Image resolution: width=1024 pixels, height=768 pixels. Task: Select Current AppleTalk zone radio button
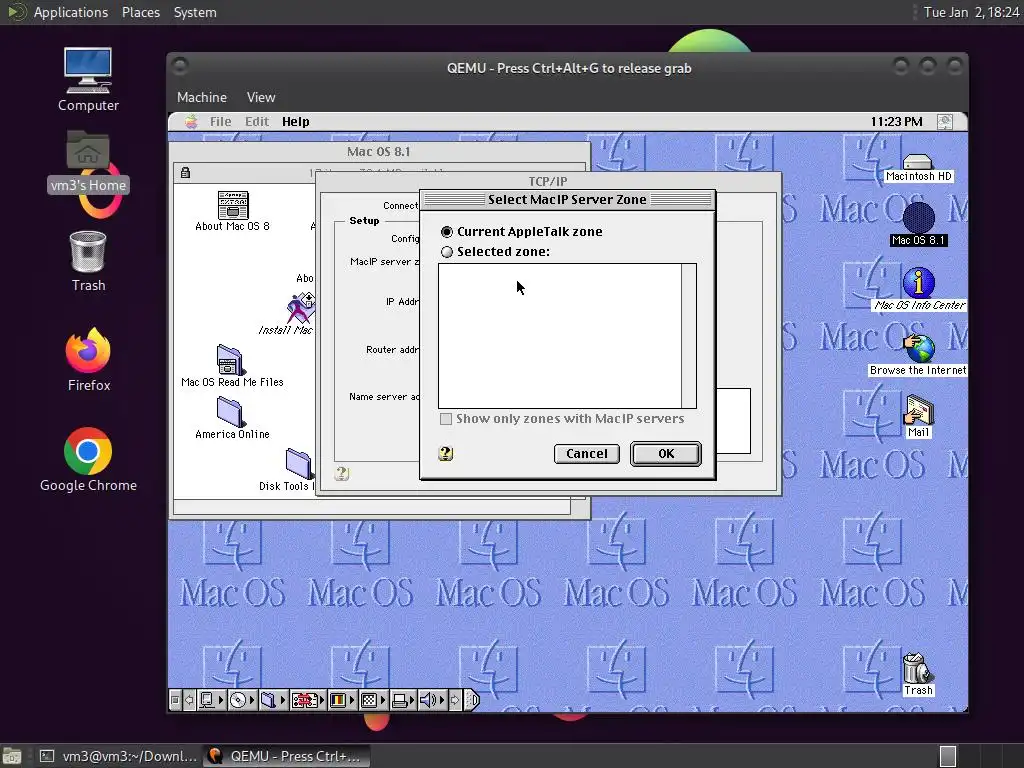447,232
